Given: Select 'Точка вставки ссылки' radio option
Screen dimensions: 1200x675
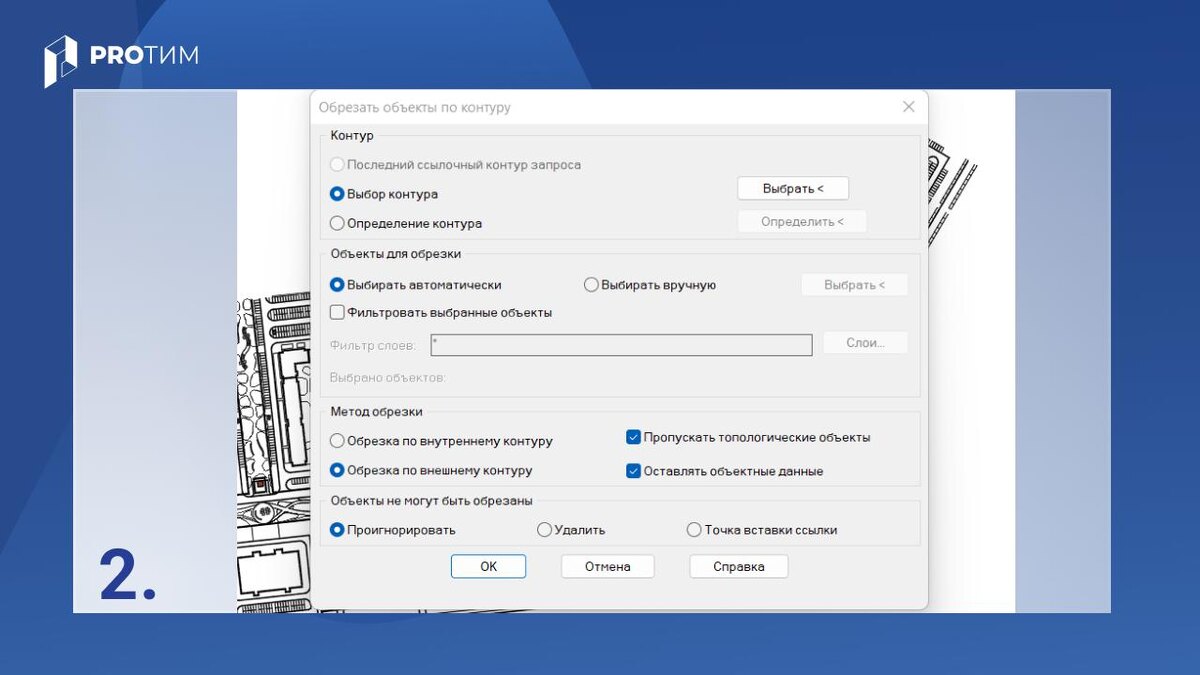Looking at the screenshot, I should (694, 530).
